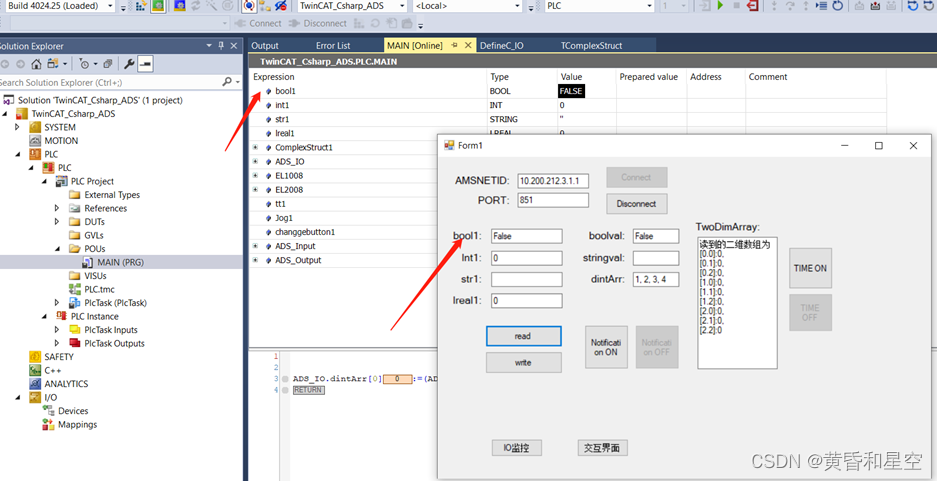
Task: Click the TwoDimArray results text box
Action: click(737, 303)
